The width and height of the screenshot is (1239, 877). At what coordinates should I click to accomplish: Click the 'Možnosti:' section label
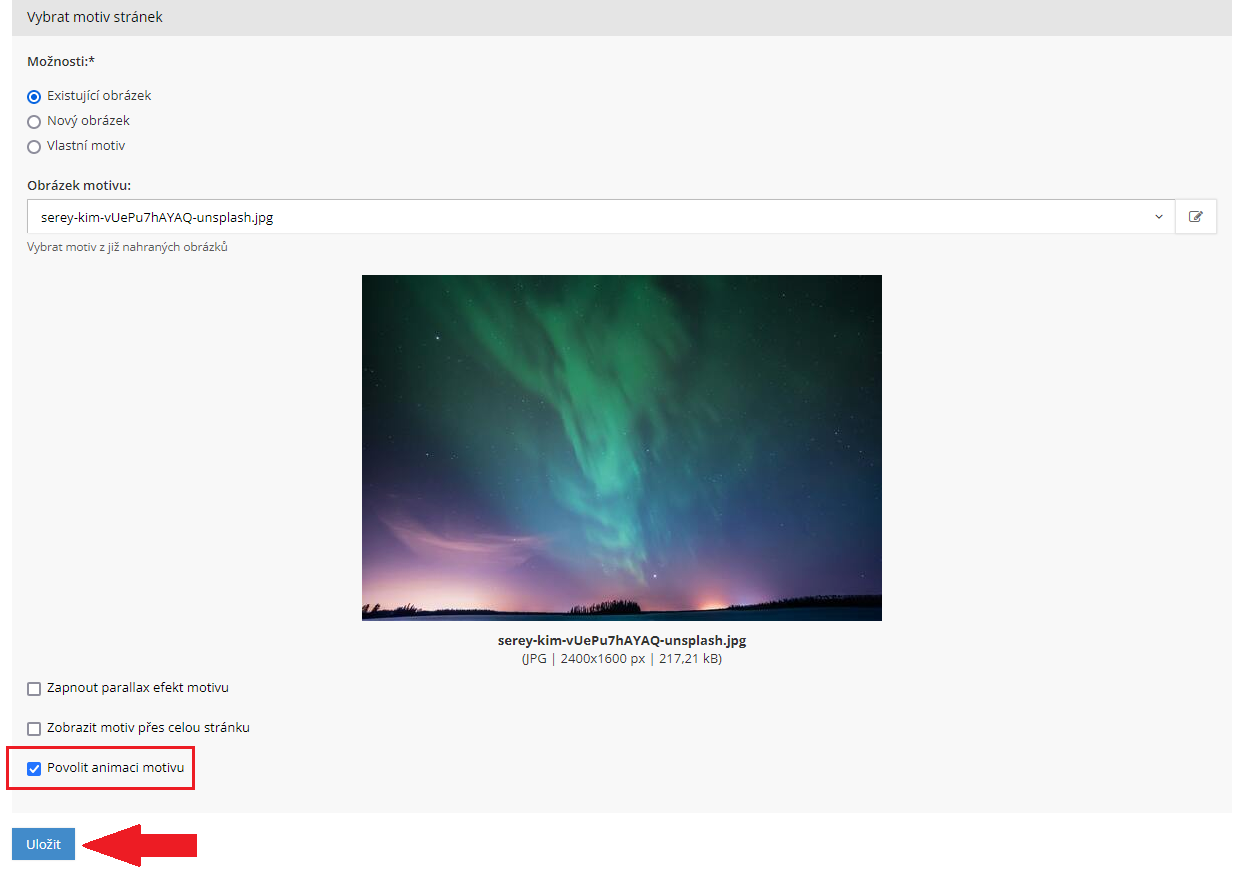click(60, 61)
